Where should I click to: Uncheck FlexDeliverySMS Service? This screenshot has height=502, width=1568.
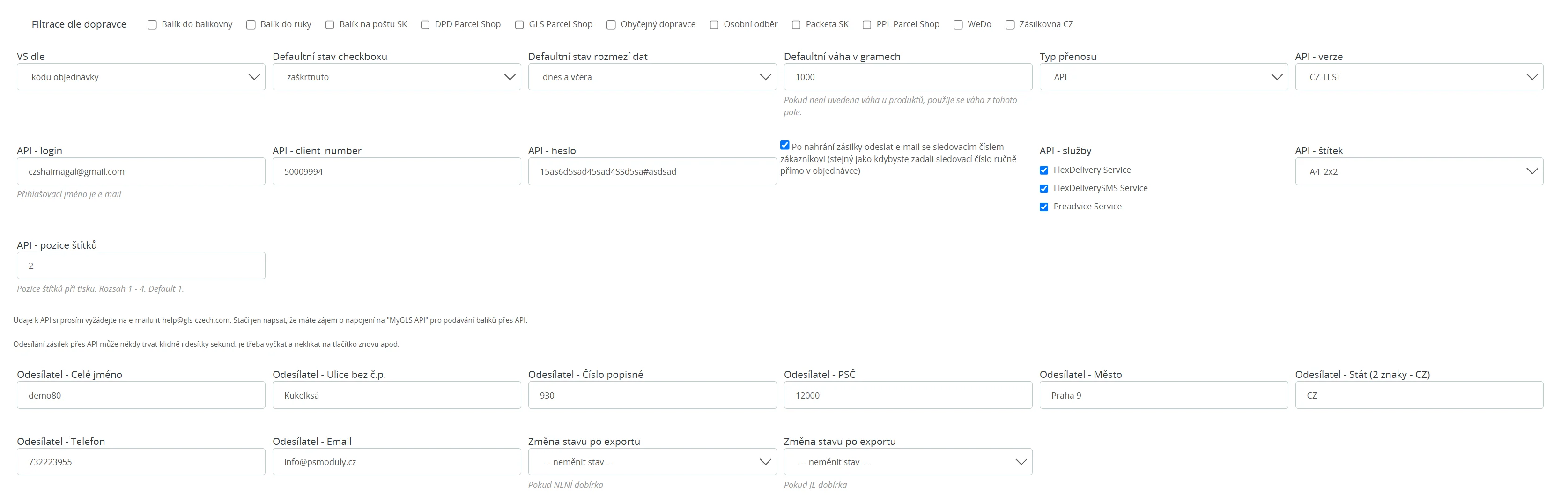[1044, 189]
